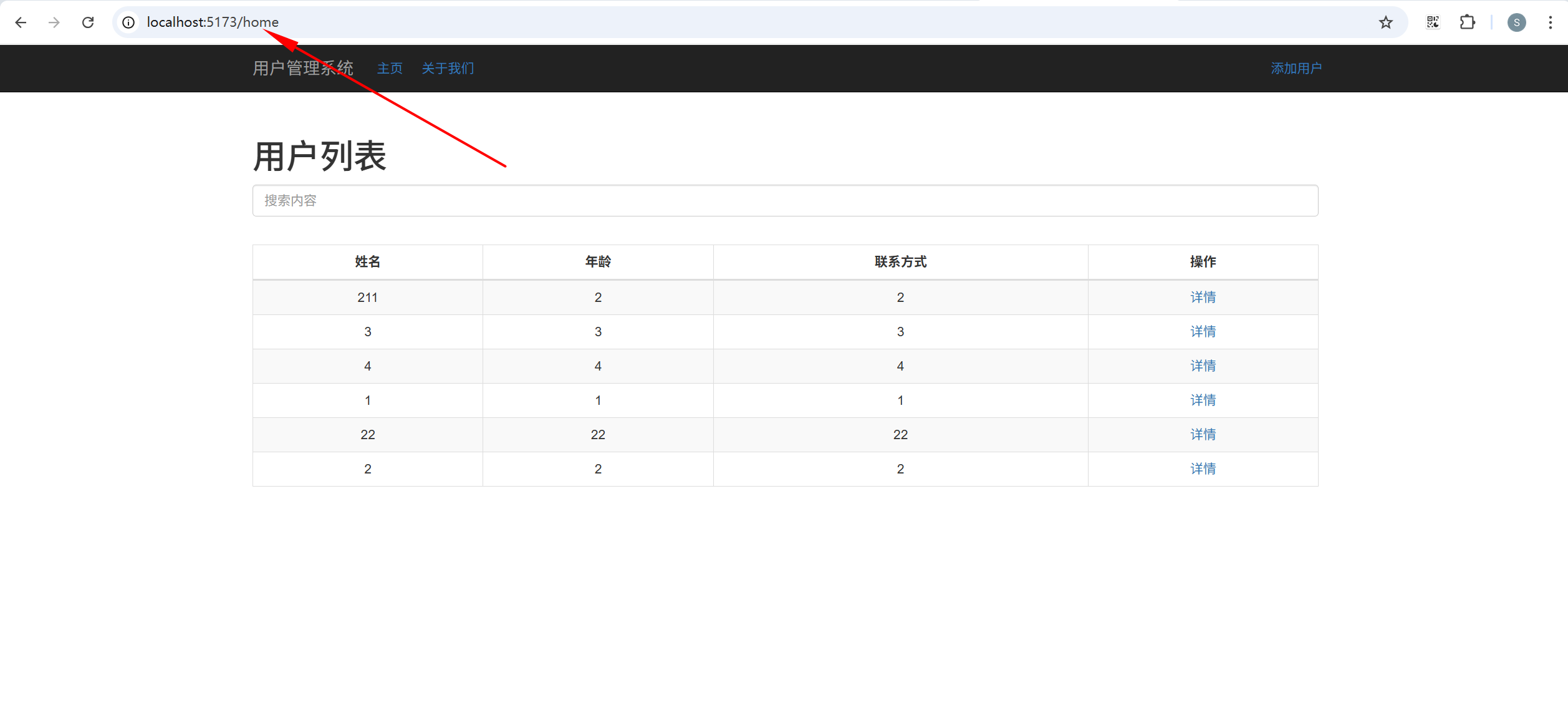Open 详情 in the last table row
Viewport: 1568px width, 723px height.
click(1203, 469)
